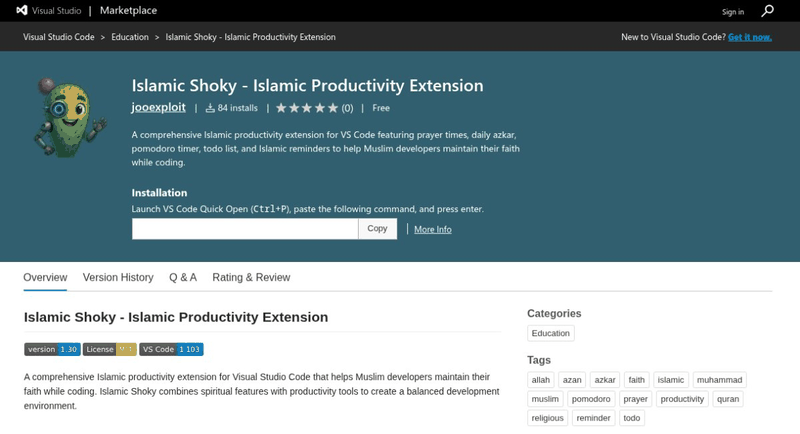Select the Overview tab
800x434 pixels.
pos(45,277)
